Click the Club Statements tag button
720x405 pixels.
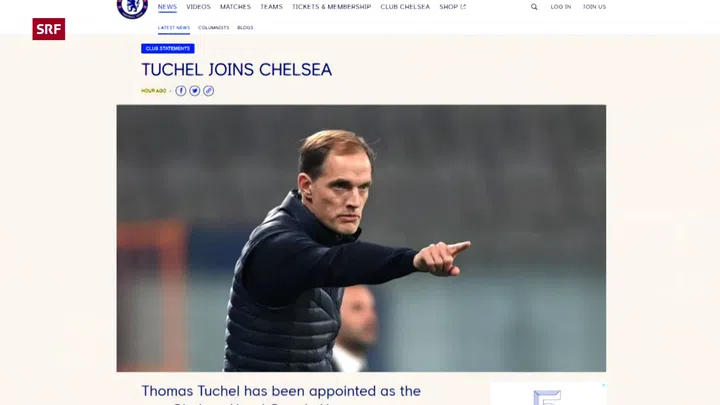168,48
